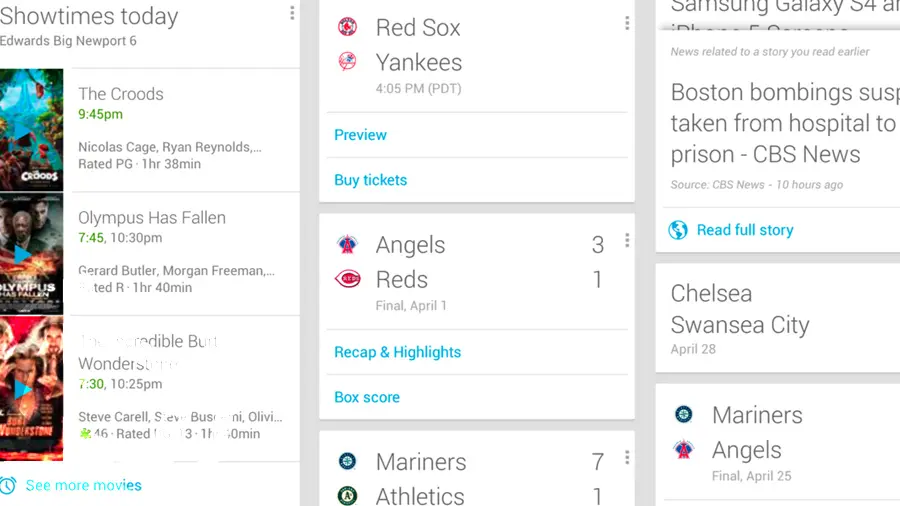
Task: Play The Croods trailer poster
Action: (32, 130)
